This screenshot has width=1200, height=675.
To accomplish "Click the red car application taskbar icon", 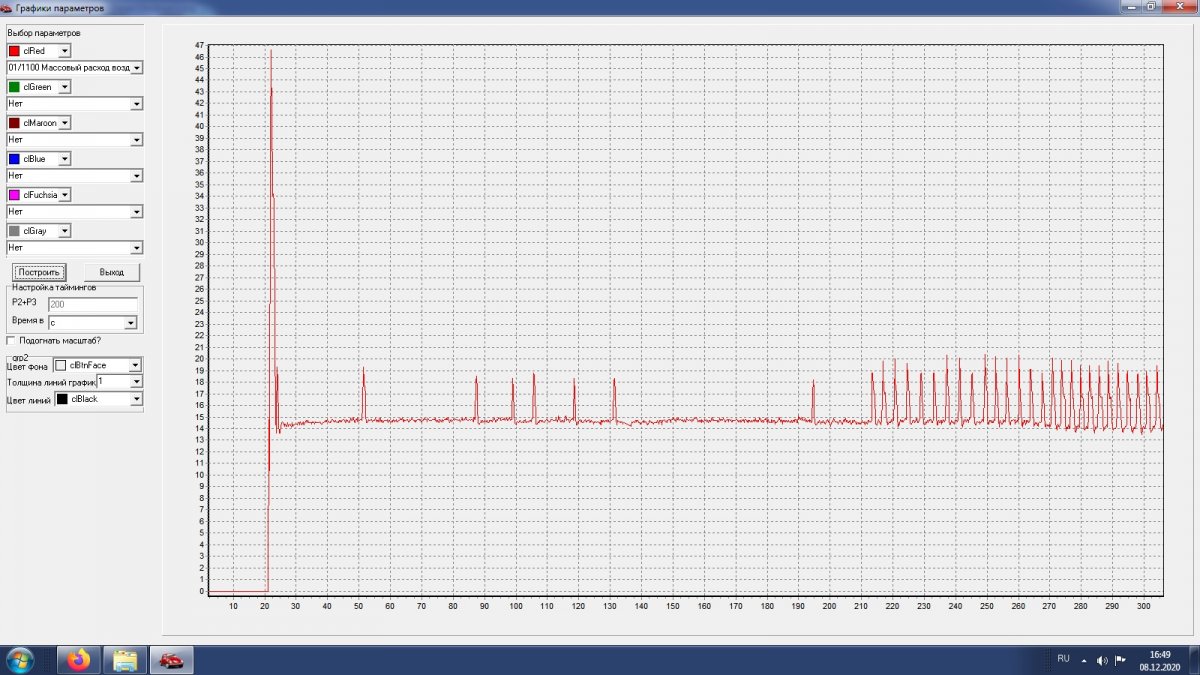I will [171, 660].
